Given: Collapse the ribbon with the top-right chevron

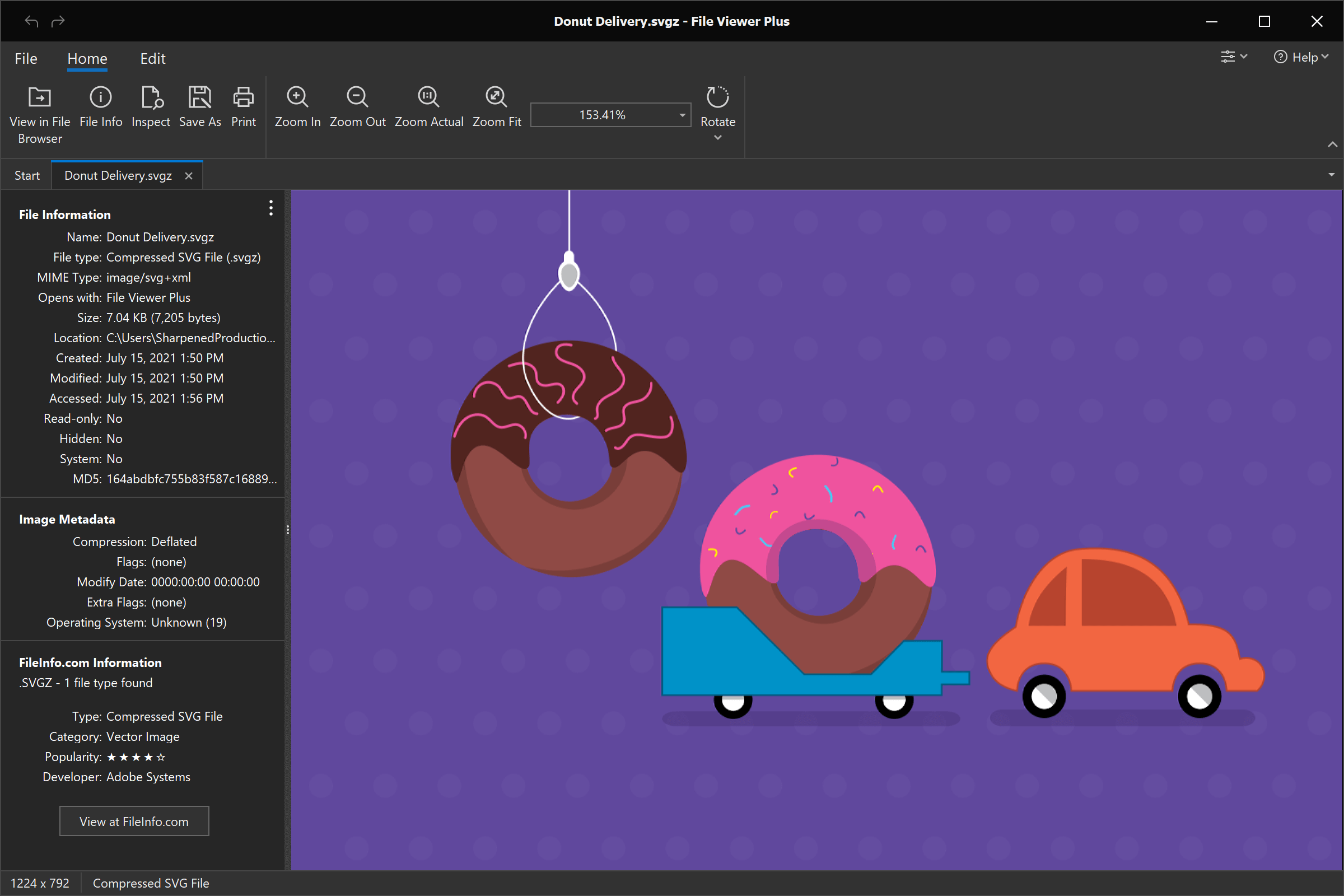Looking at the screenshot, I should coord(1332,144).
